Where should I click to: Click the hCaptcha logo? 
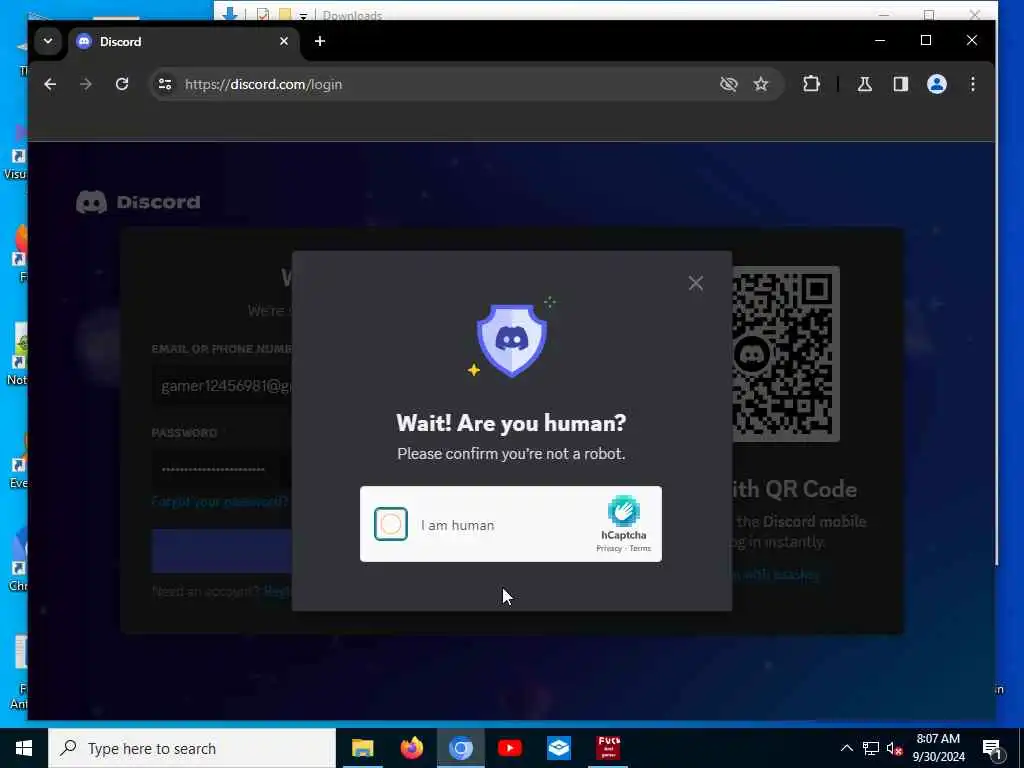tap(624, 511)
